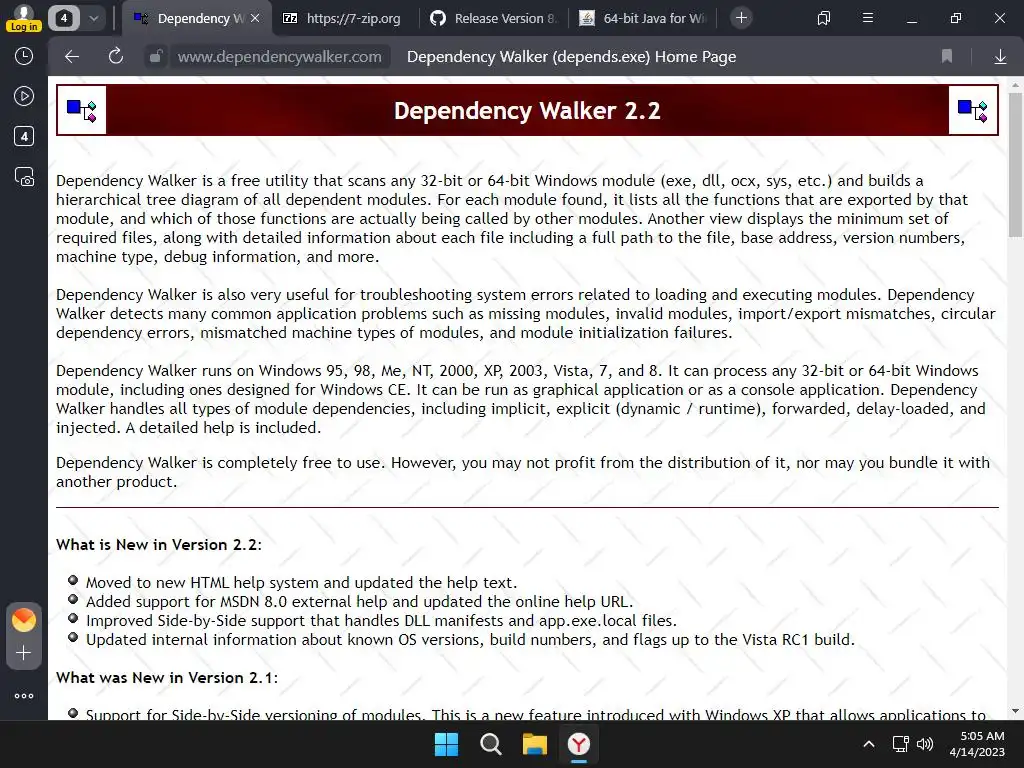The height and width of the screenshot is (768, 1024).
Task: Open Windows taskbar search
Action: pyautogui.click(x=490, y=744)
